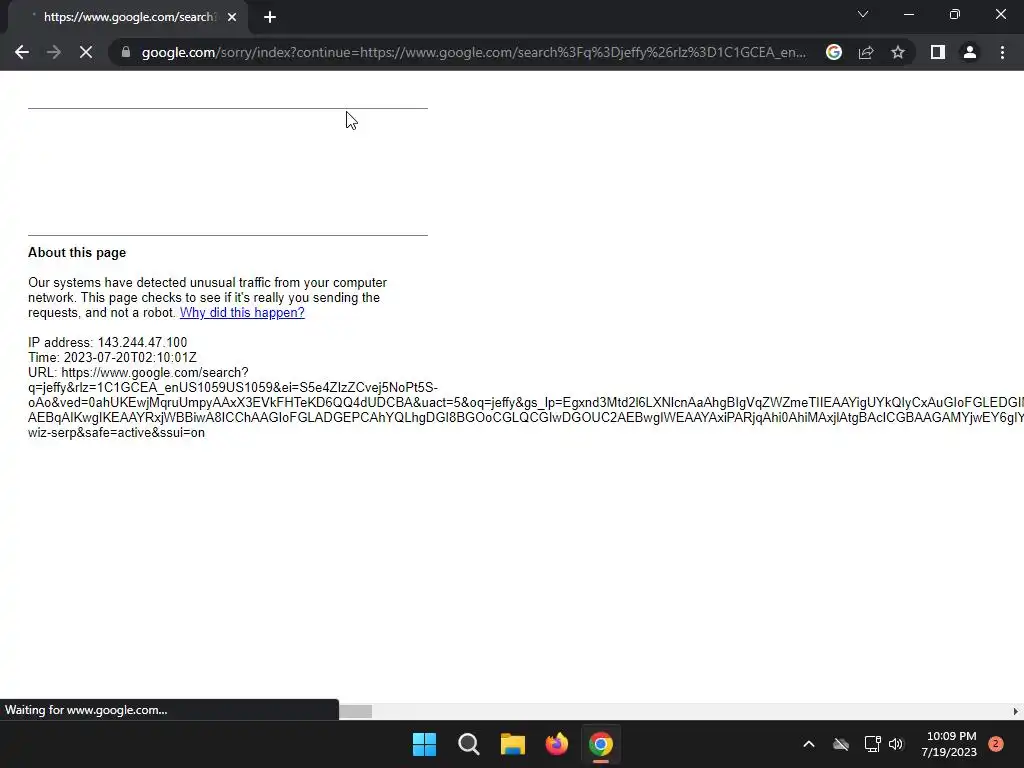Click the forward navigation arrow
This screenshot has height=768, width=1024.
pos(54,52)
